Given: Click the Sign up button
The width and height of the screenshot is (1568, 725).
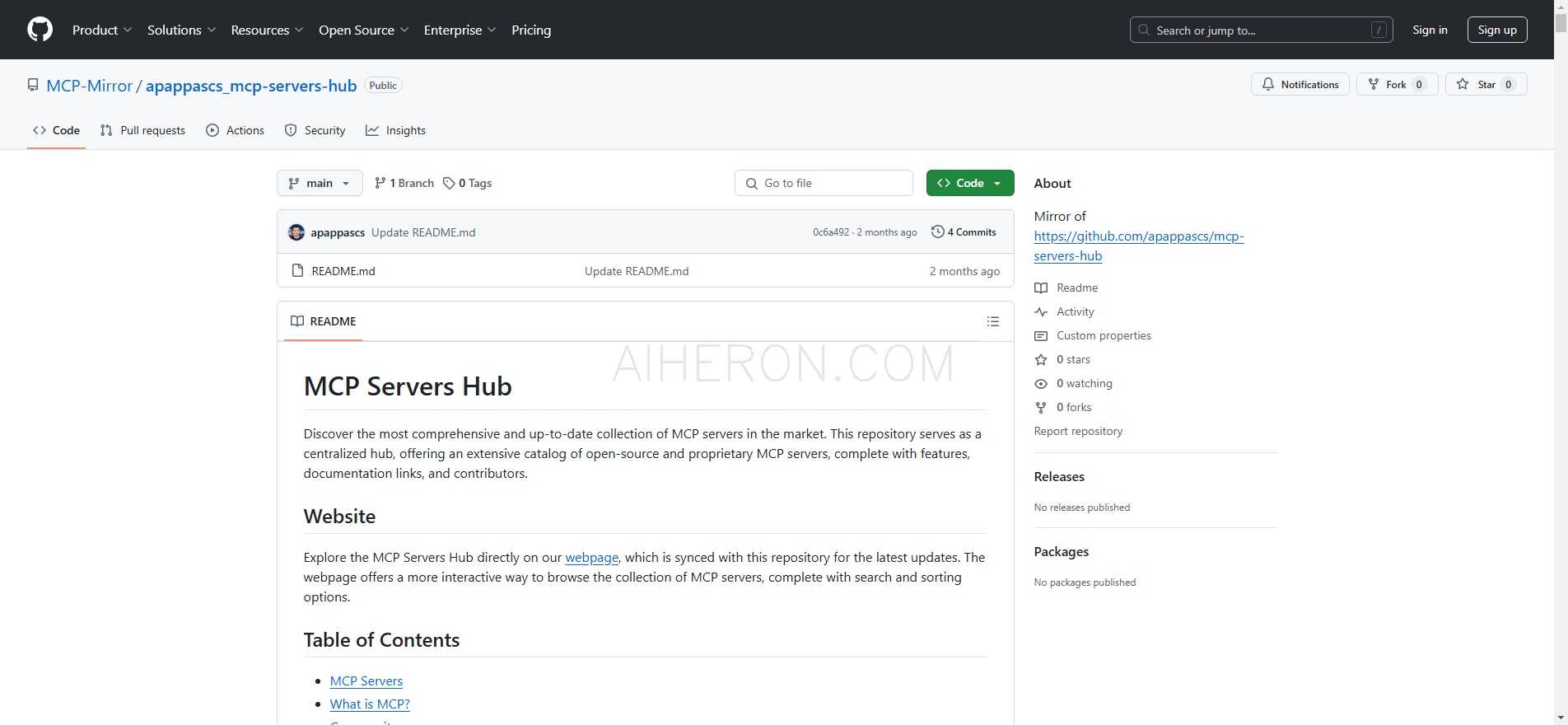Looking at the screenshot, I should coord(1497,30).
